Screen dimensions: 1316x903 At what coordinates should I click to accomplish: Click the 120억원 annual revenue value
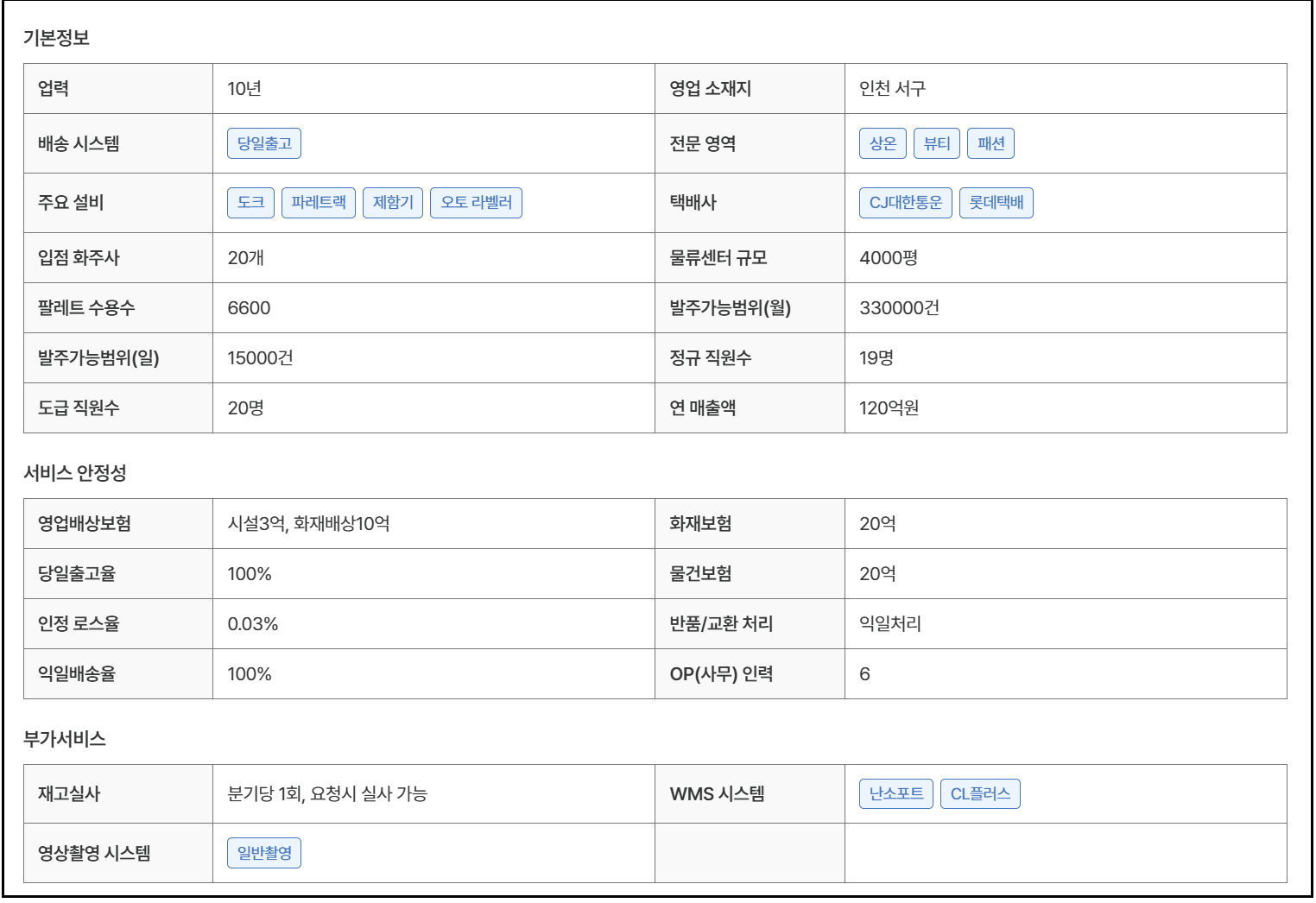889,408
